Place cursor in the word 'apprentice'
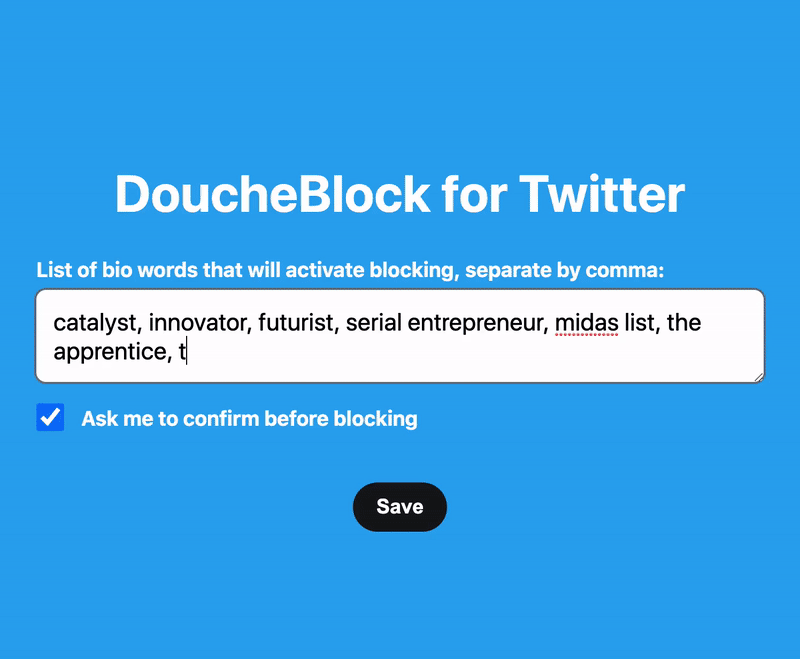The width and height of the screenshot is (800, 659). (110, 352)
